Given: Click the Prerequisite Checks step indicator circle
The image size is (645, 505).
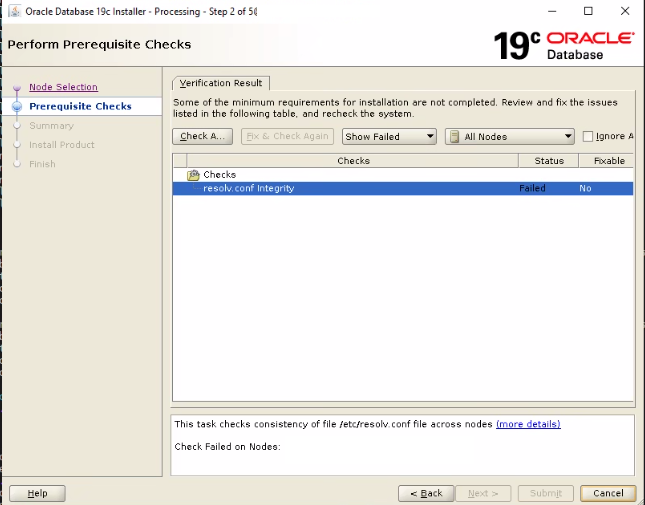Looking at the screenshot, I should tap(17, 107).
